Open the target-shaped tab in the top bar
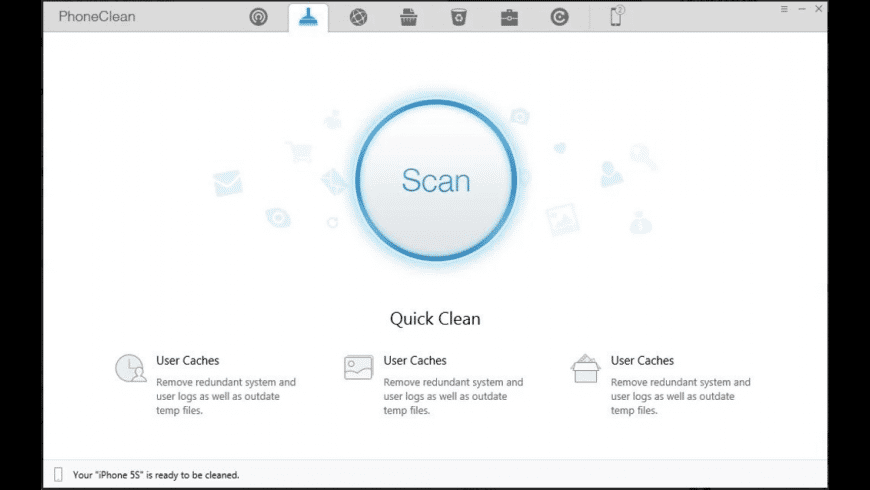This screenshot has width=870, height=490. coord(258,17)
